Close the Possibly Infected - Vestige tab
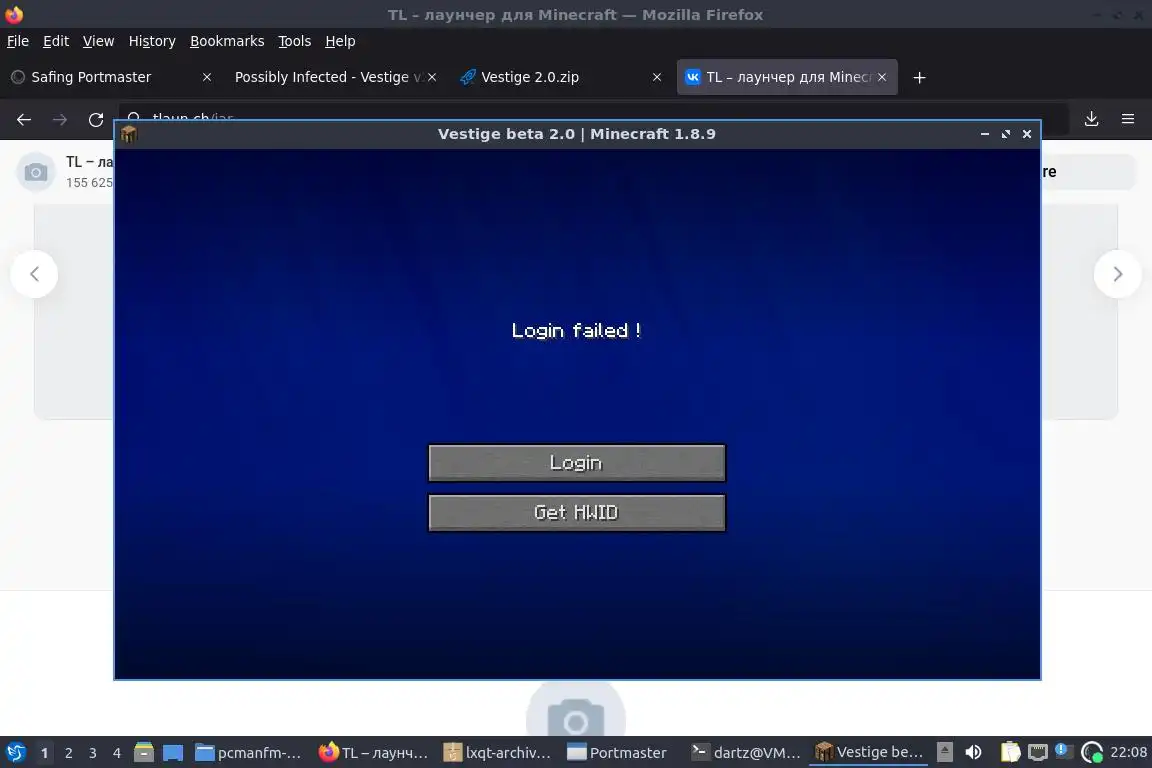The image size is (1152, 768). point(432,77)
